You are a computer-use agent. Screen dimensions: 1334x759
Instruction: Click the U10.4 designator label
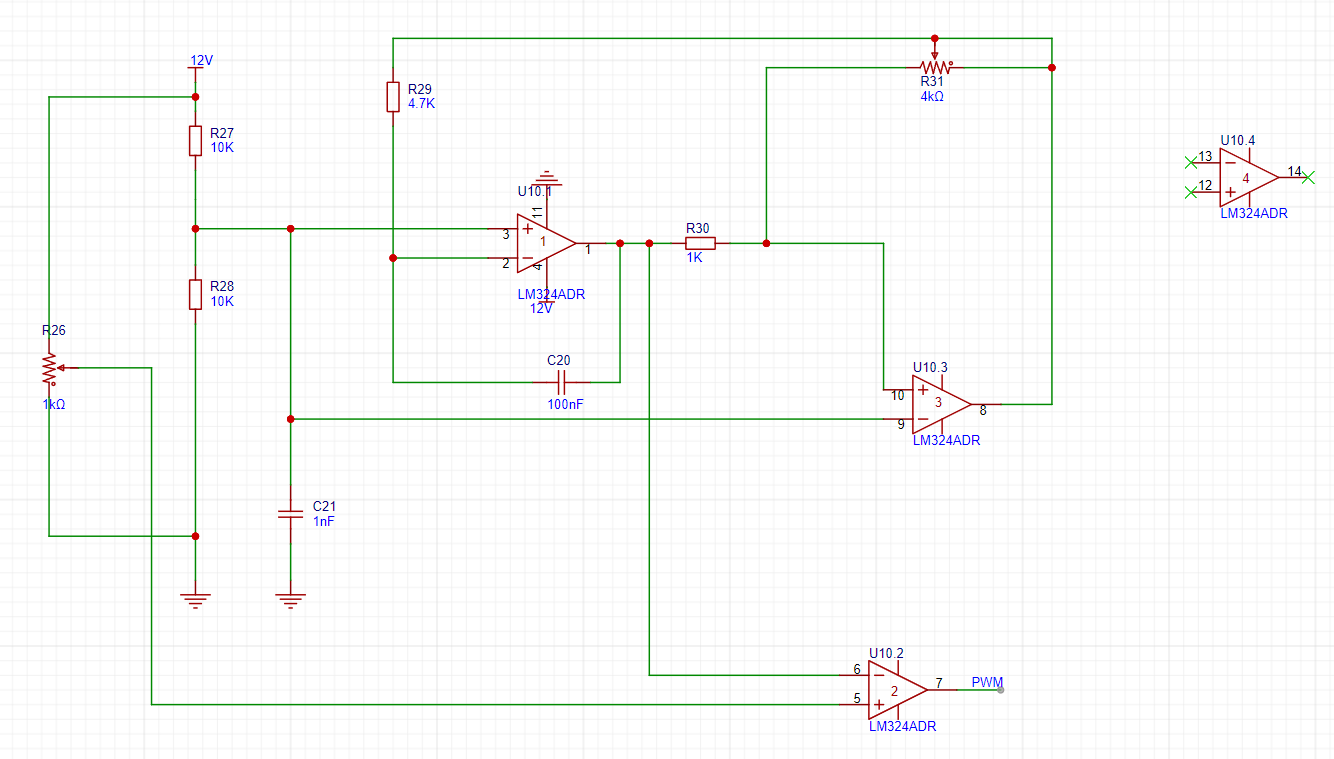[x=1238, y=140]
